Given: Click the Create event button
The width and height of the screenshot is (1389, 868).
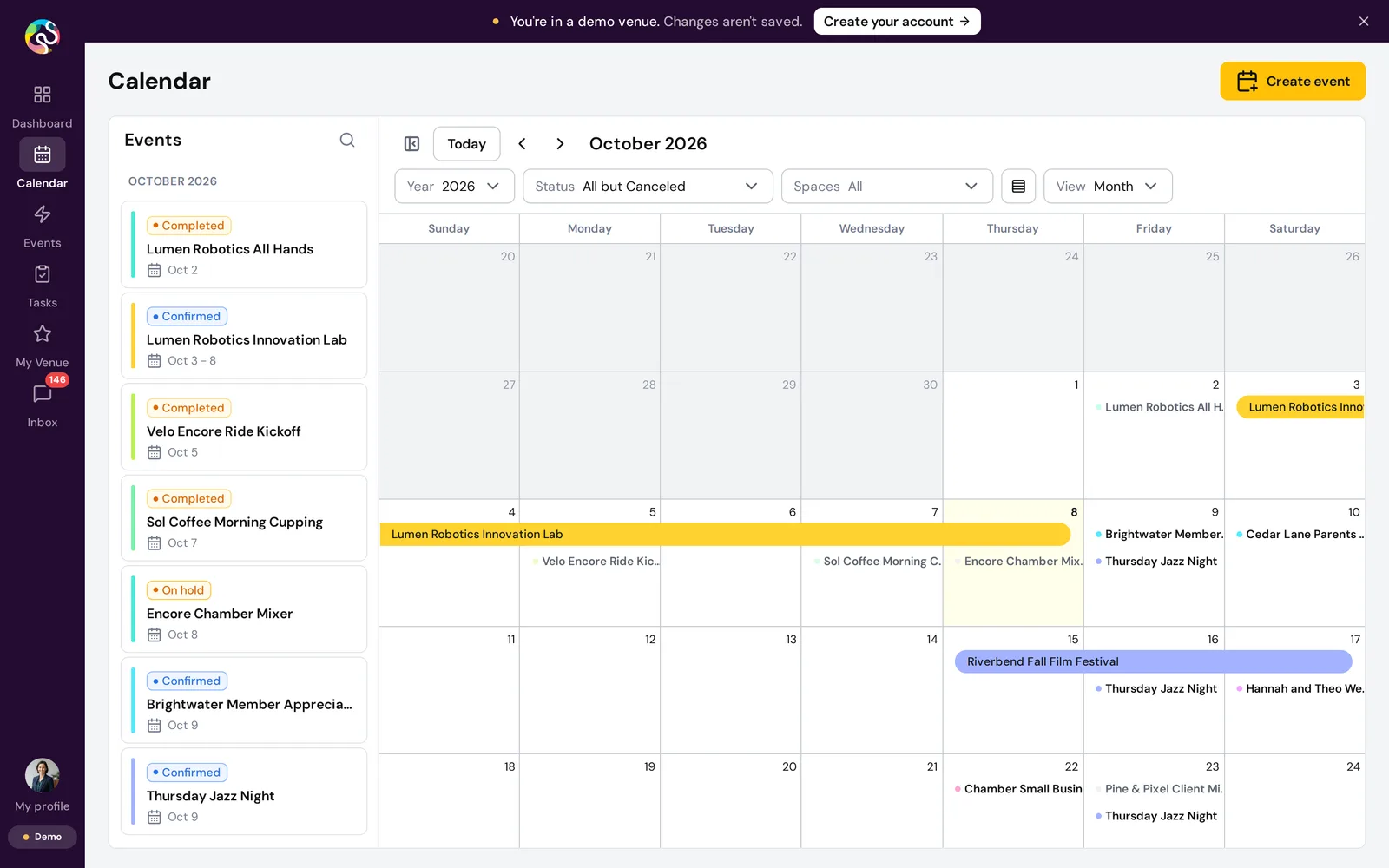Looking at the screenshot, I should point(1293,81).
